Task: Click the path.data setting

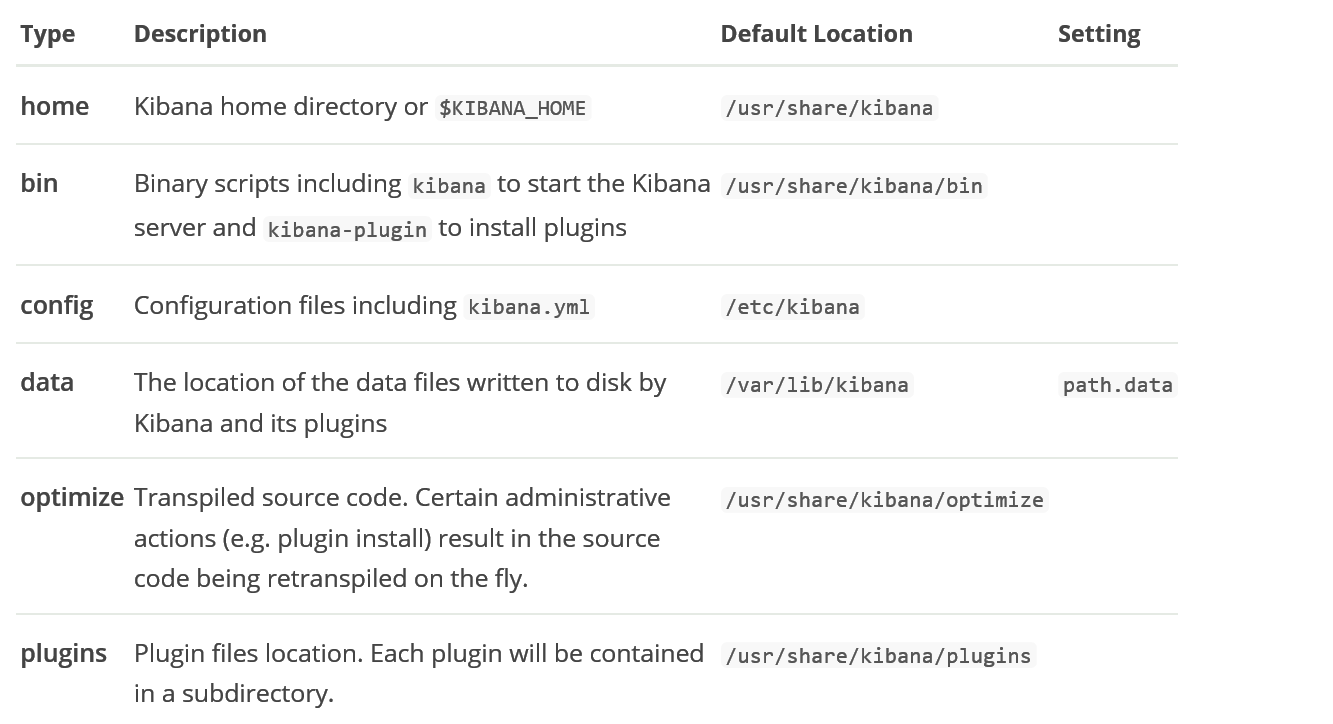Action: tap(1118, 385)
